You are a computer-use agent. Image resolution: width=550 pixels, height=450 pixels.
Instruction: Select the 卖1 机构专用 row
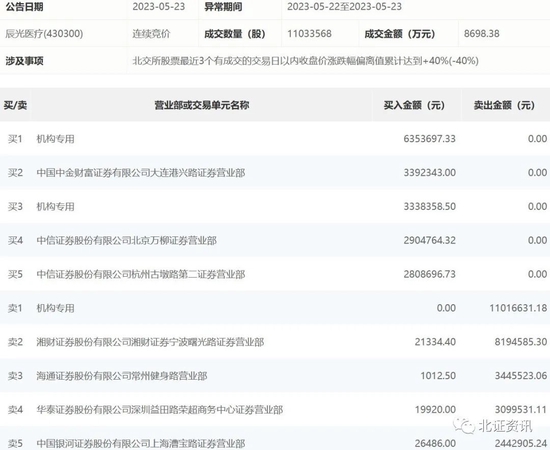point(275,308)
